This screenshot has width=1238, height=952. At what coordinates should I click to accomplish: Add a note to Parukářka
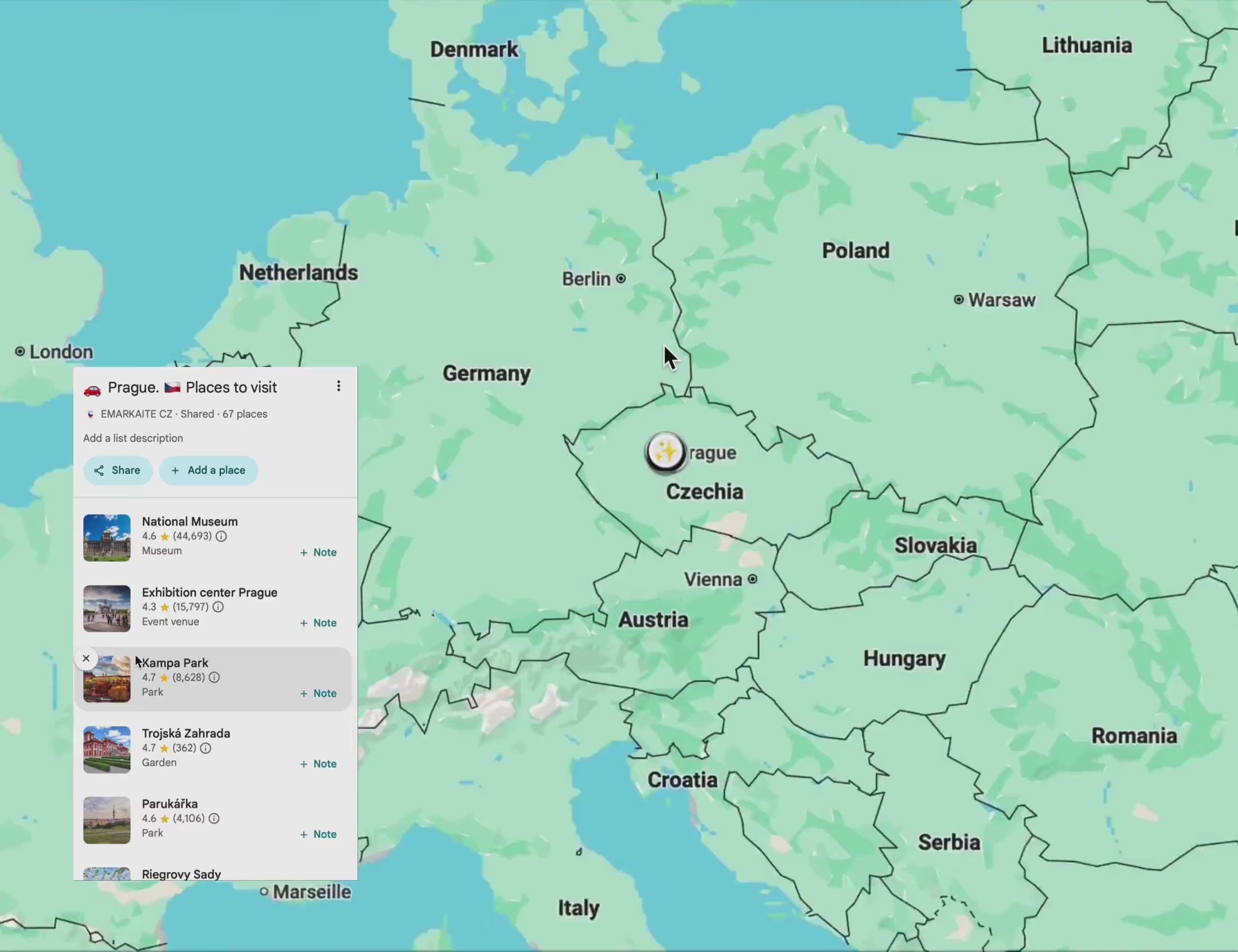pos(318,833)
